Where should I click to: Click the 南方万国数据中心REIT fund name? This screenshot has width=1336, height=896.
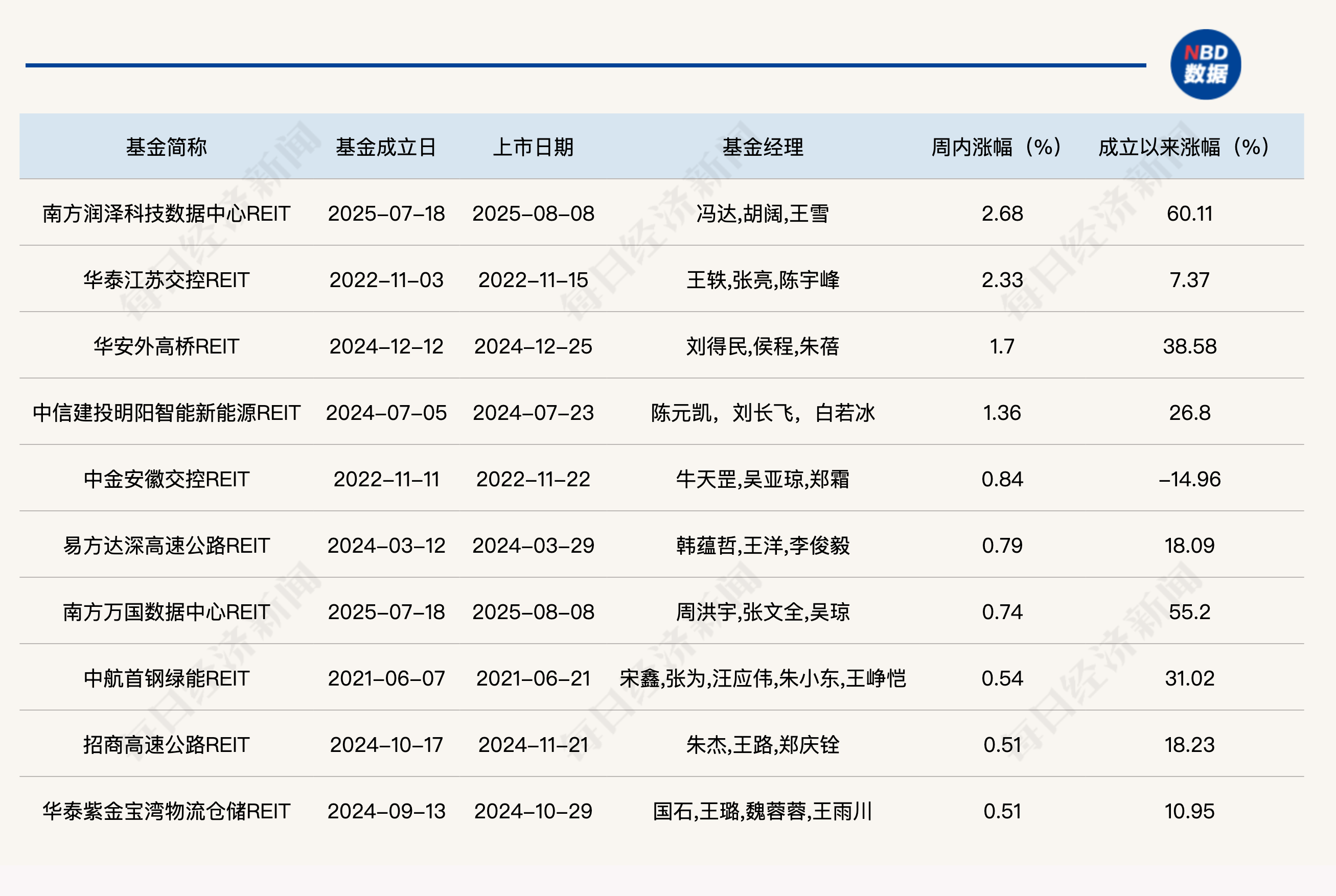click(x=166, y=612)
